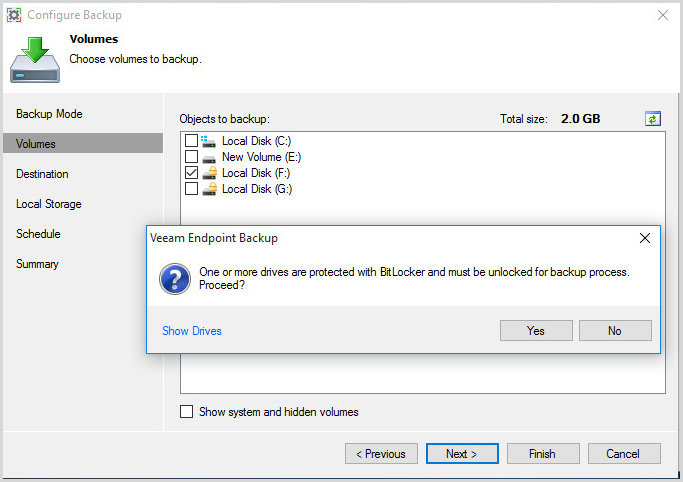Click the New Volume (E:) drive icon
This screenshot has width=683, height=482.
pyautogui.click(x=209, y=157)
